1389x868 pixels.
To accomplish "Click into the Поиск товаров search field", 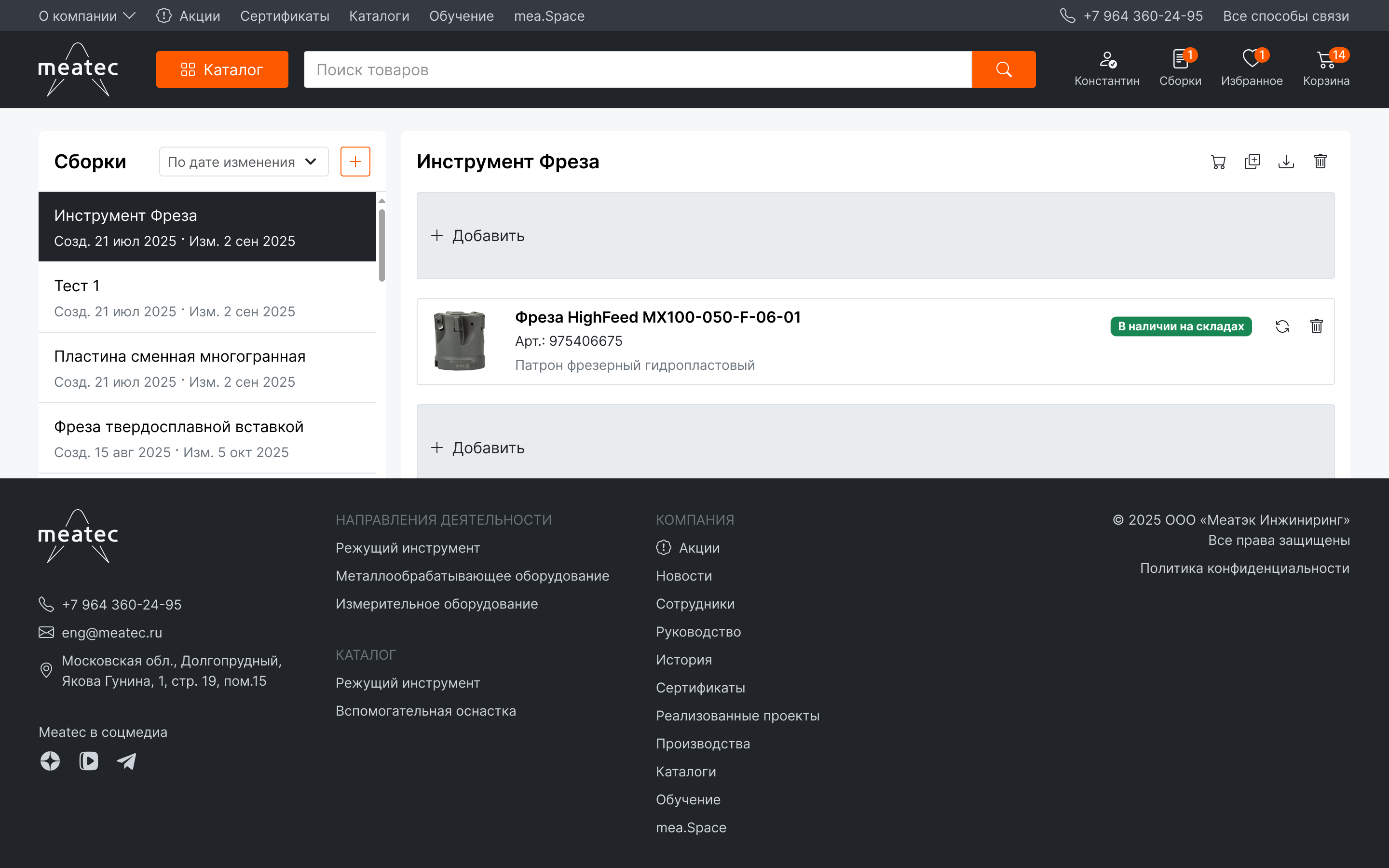I will pyautogui.click(x=637, y=69).
